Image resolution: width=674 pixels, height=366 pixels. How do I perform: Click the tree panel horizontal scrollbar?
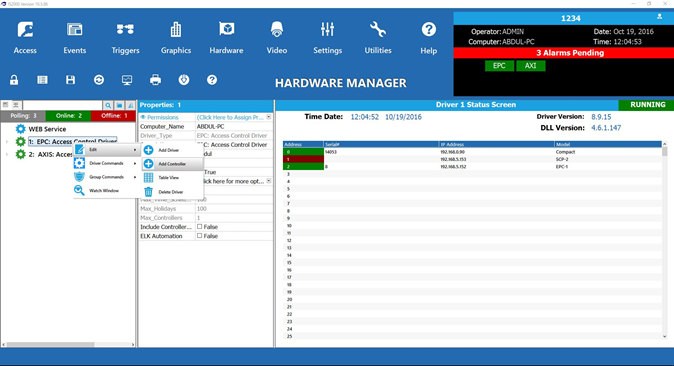[x=69, y=344]
